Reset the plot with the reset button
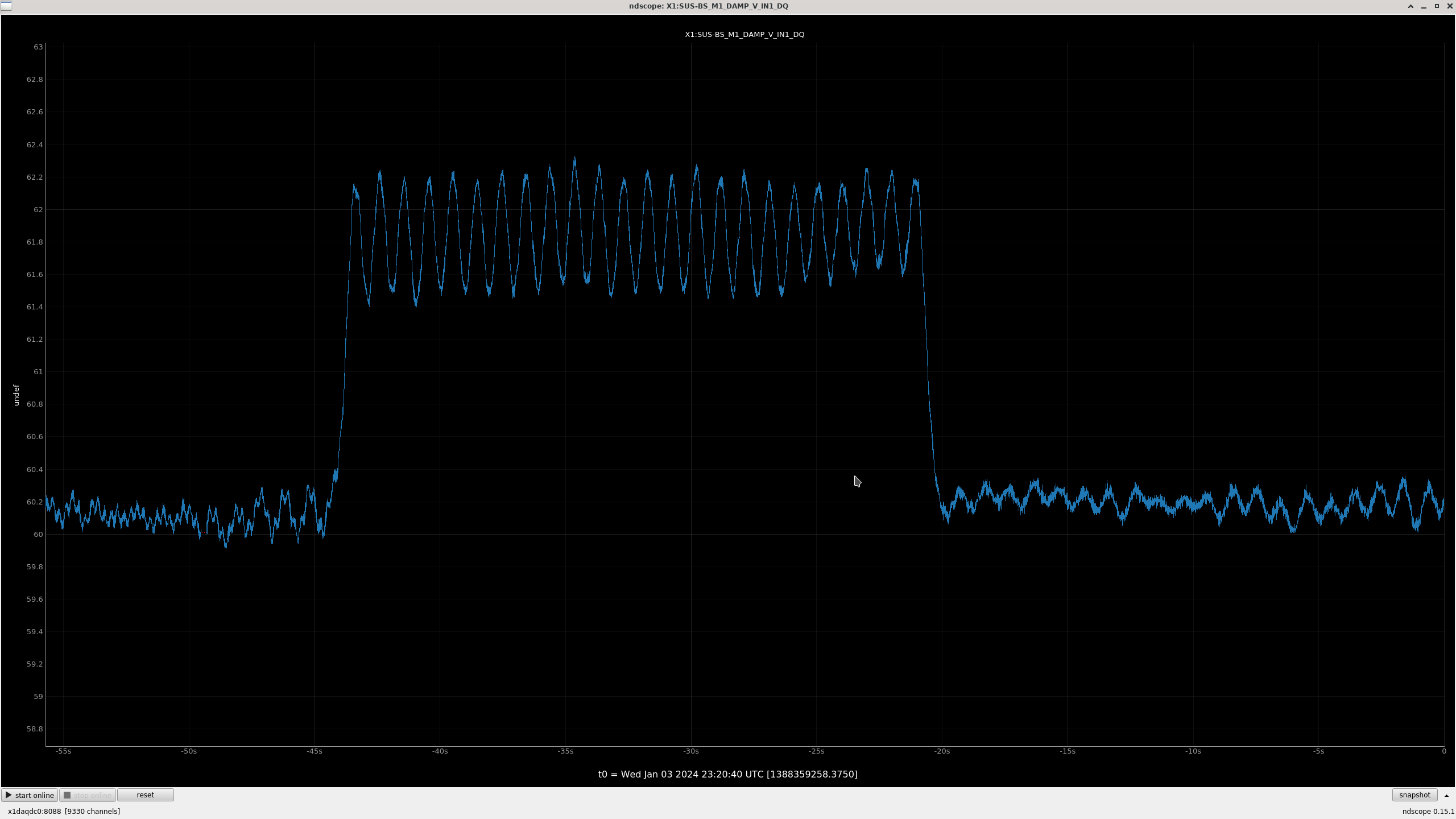Screen dimensions: 1456x819 (x=146, y=795)
